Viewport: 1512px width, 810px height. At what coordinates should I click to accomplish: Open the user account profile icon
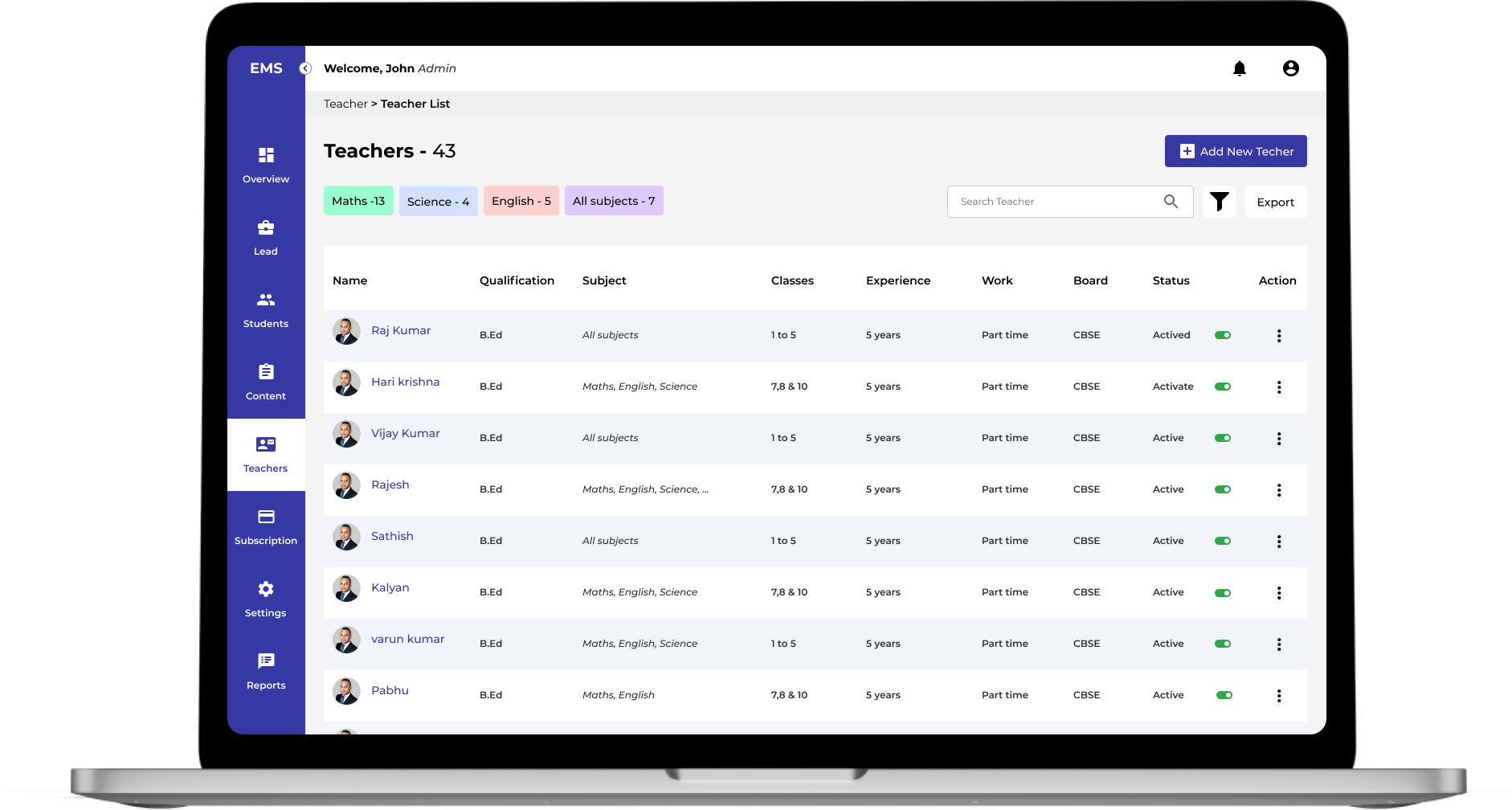pos(1291,68)
